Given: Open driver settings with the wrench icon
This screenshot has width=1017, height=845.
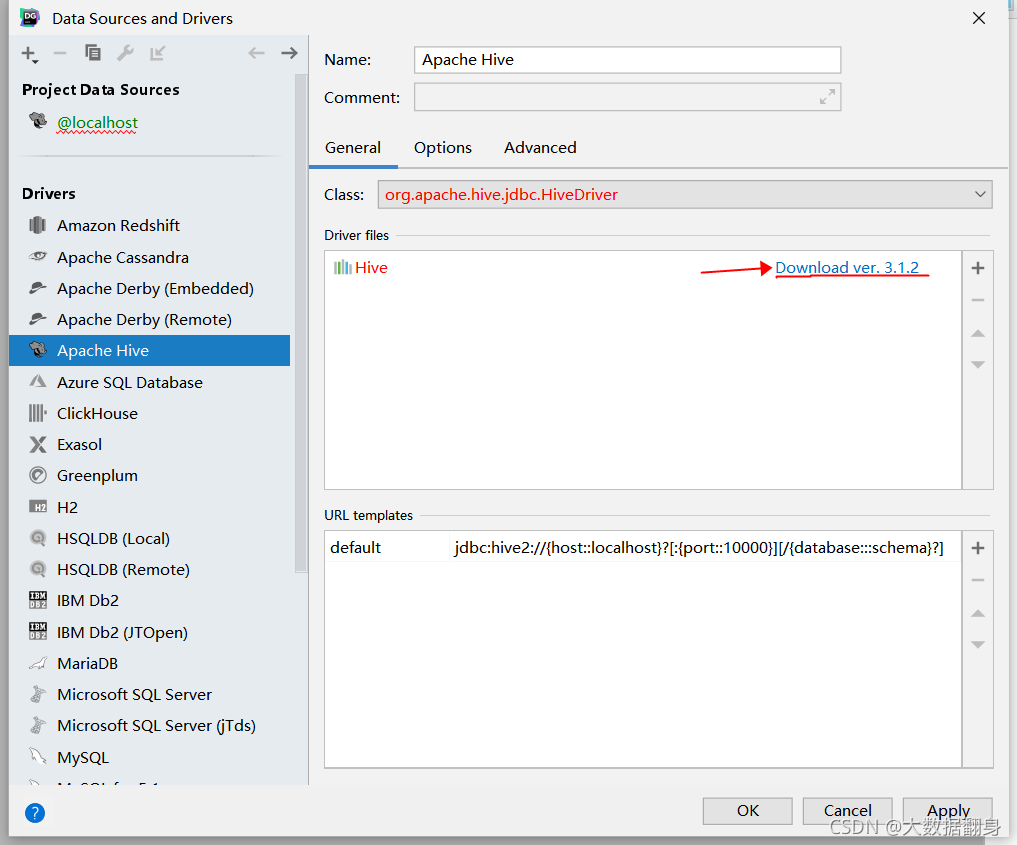Looking at the screenshot, I should [125, 53].
